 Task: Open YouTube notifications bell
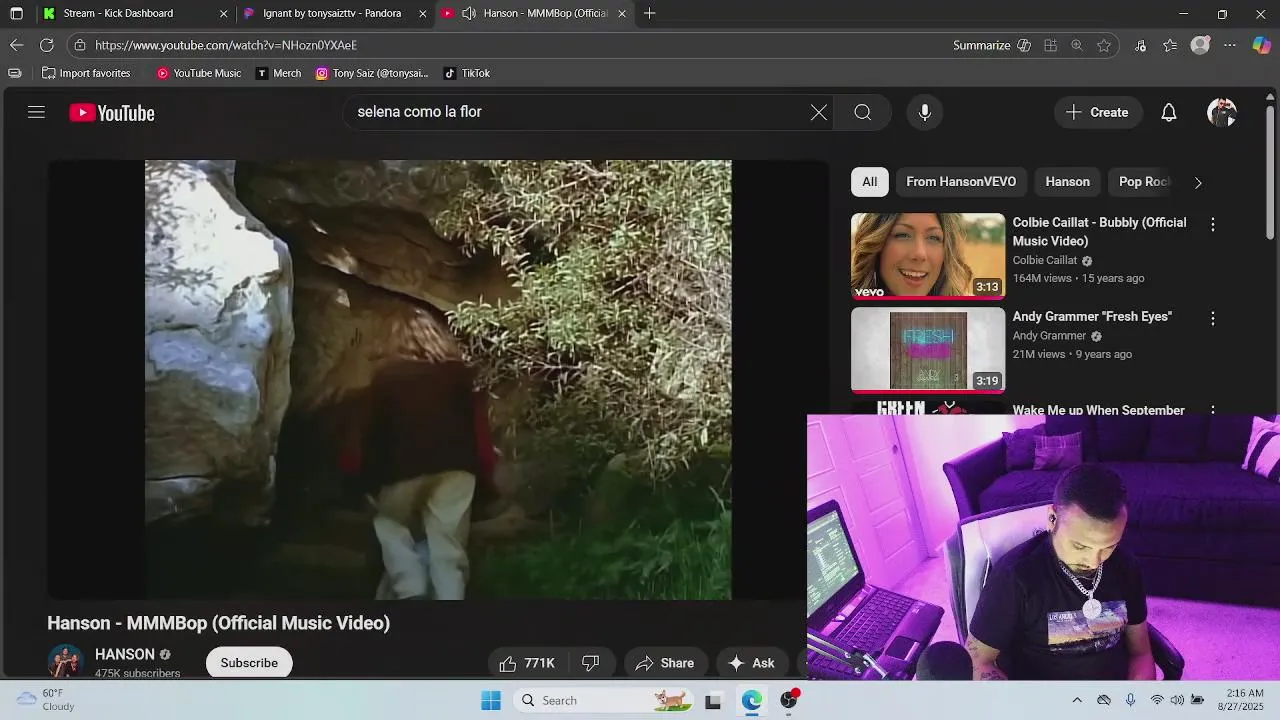tap(1168, 112)
